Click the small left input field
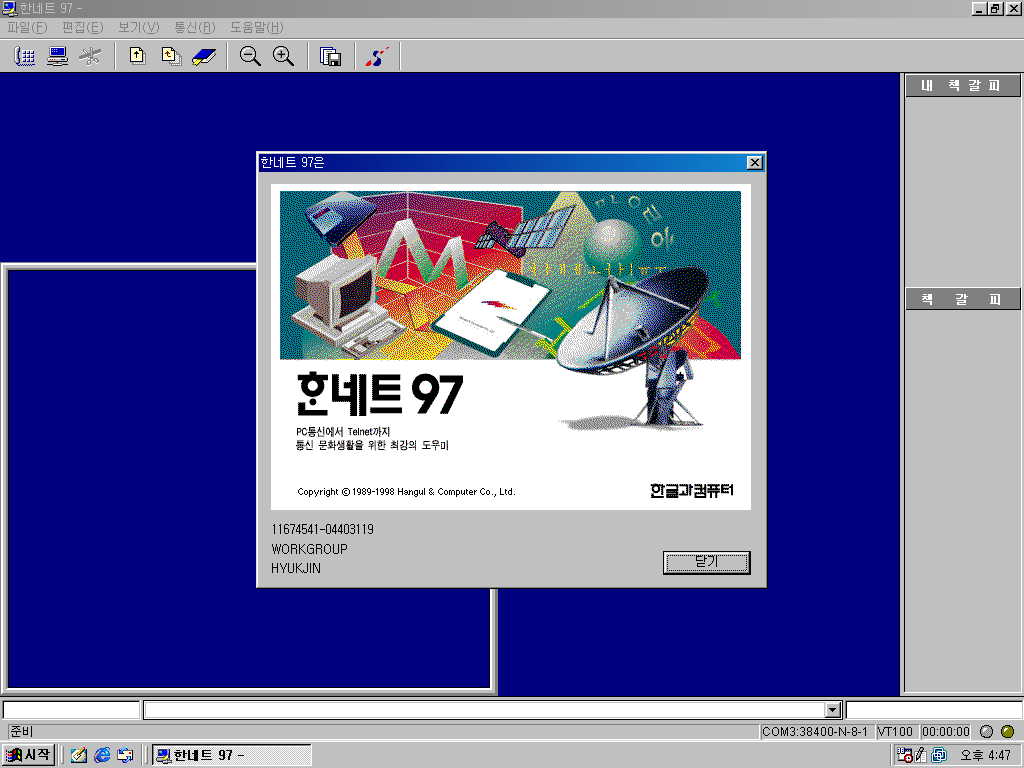Image resolution: width=1024 pixels, height=768 pixels. pos(71,710)
